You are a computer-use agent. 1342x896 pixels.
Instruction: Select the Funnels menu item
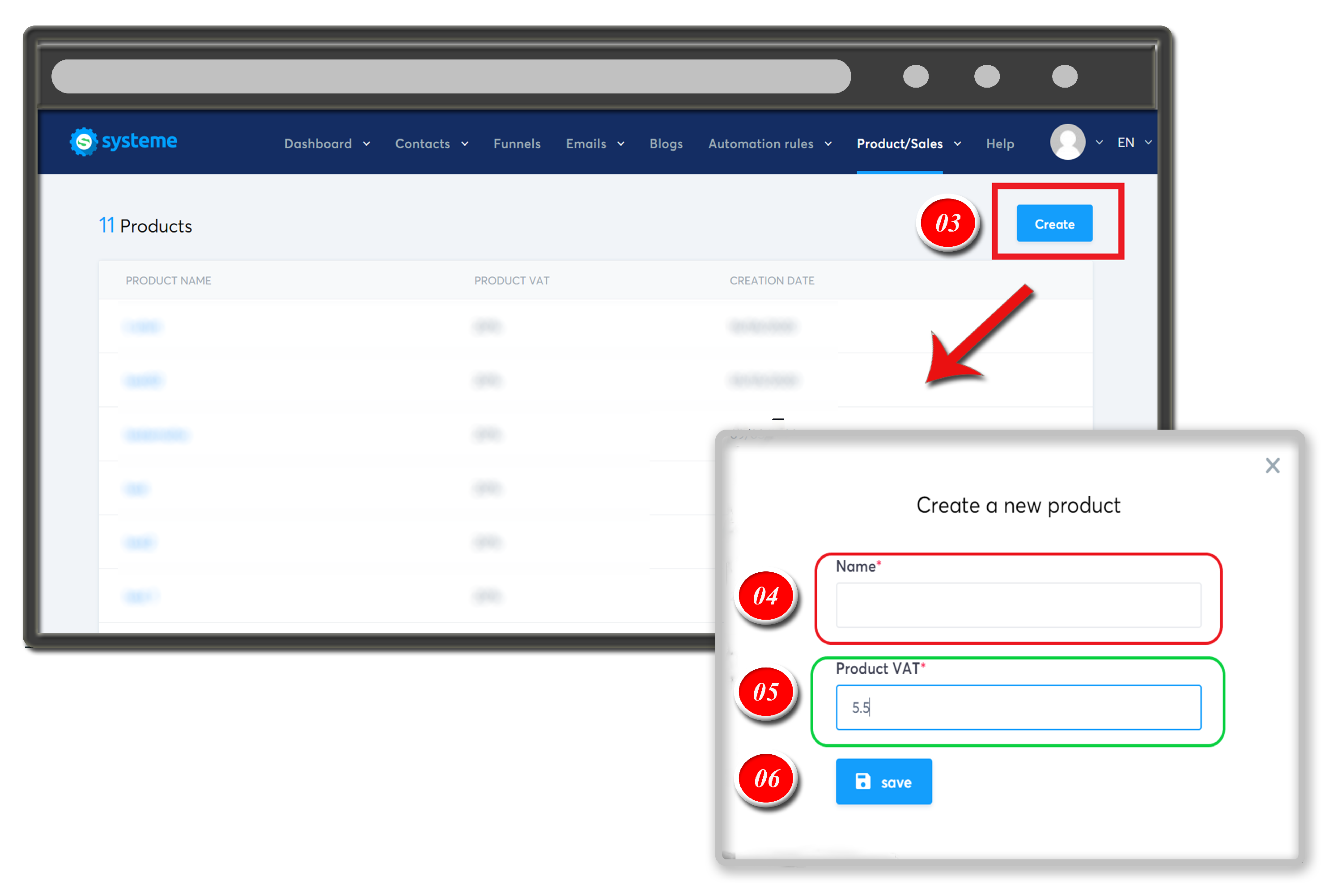(516, 144)
